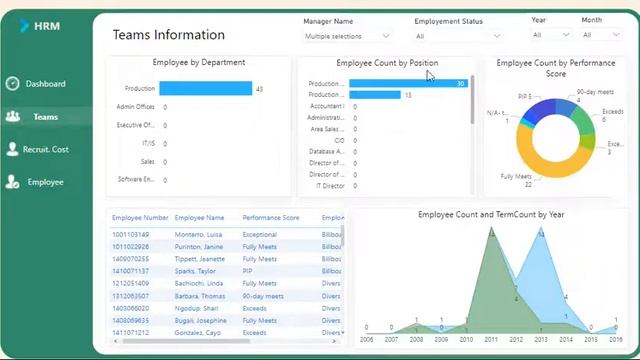Click table scroll right arrow
Viewport: 640px width, 360px height.
pyautogui.click(x=334, y=341)
